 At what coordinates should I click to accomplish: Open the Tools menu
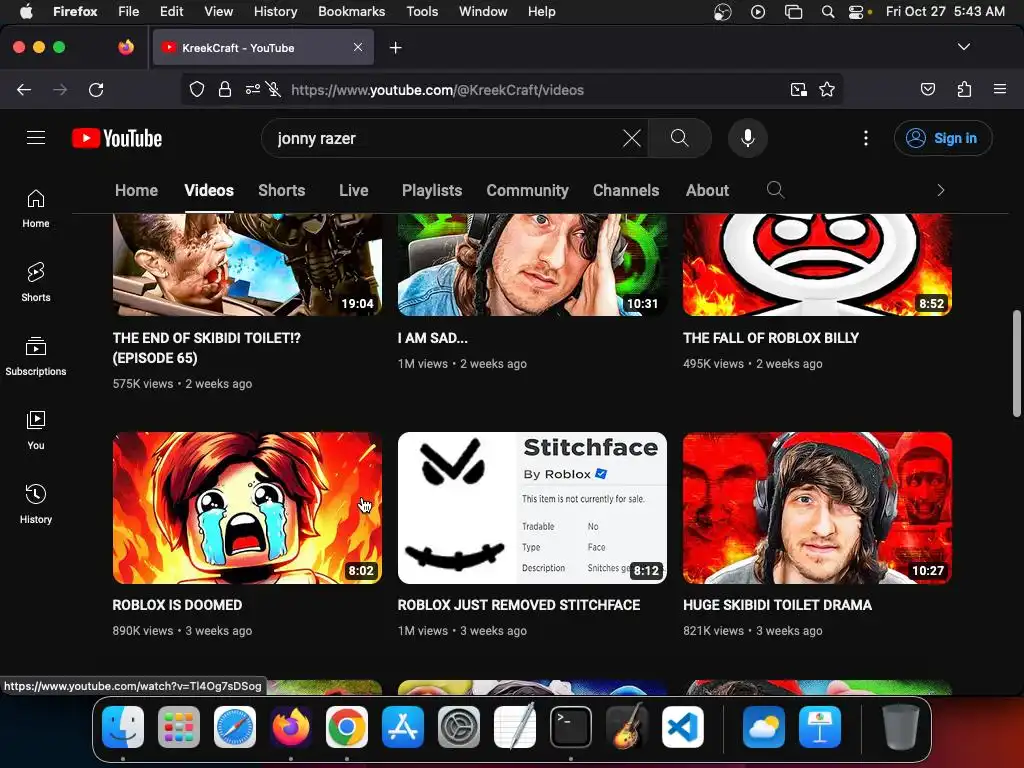[422, 11]
